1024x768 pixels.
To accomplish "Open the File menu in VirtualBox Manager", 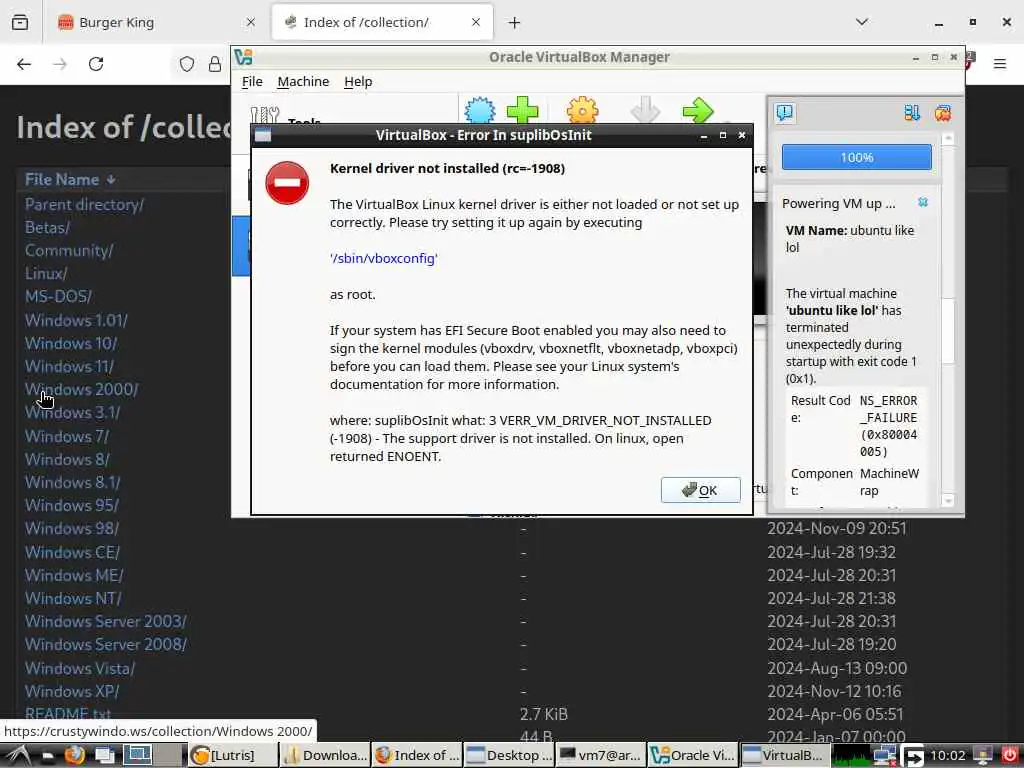I will click(x=252, y=82).
